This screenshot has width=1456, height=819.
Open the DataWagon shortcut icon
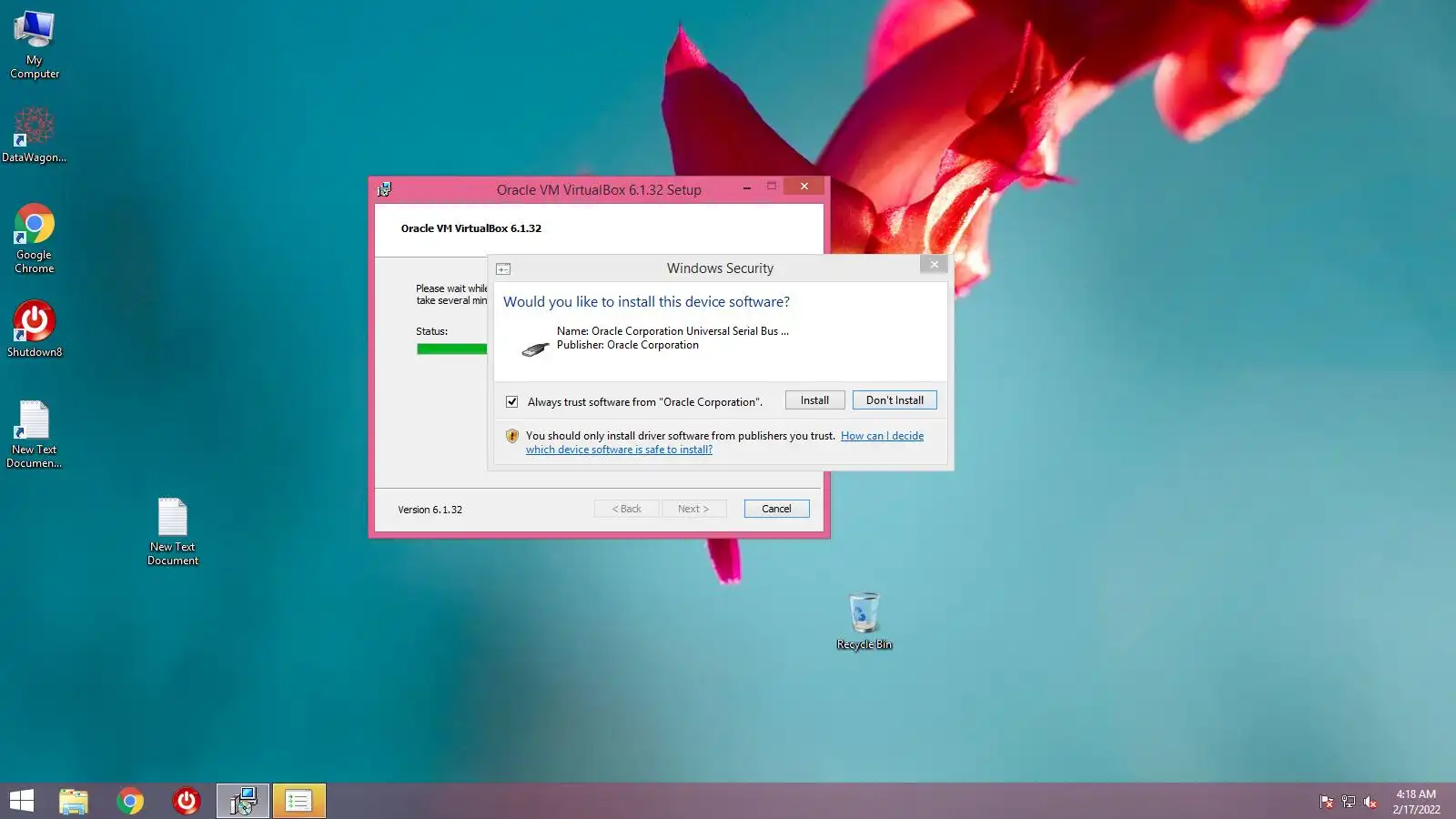pos(34,135)
